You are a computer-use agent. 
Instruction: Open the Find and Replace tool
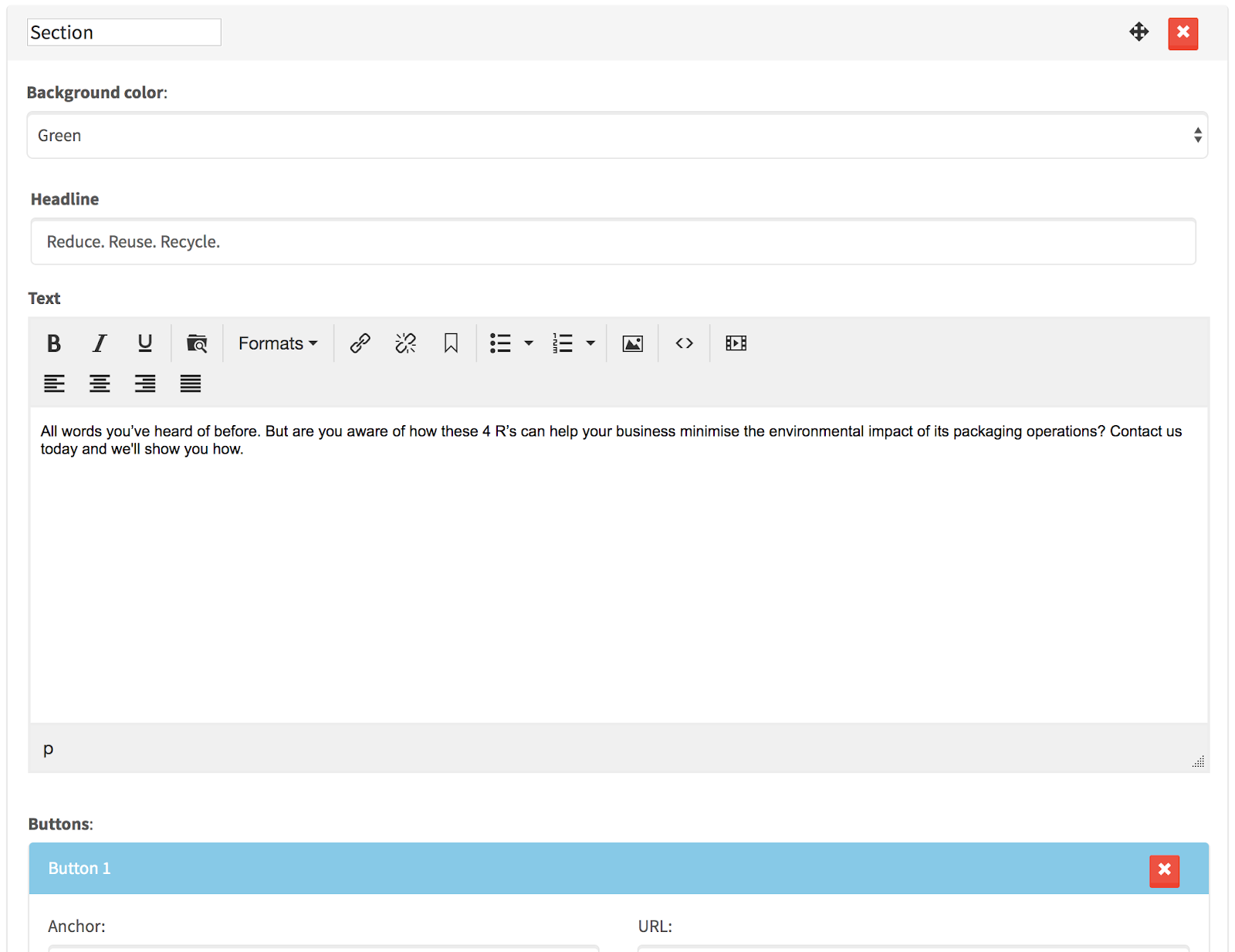click(197, 343)
